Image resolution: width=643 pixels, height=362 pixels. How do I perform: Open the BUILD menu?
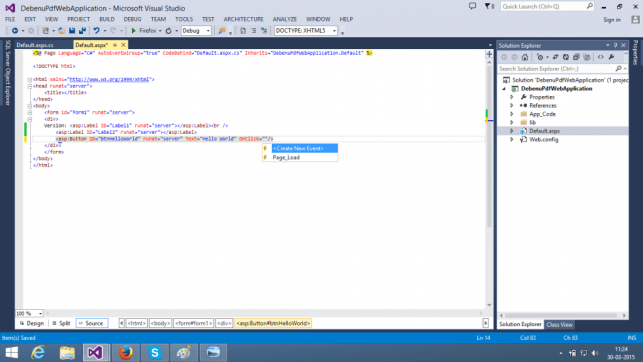(107, 19)
